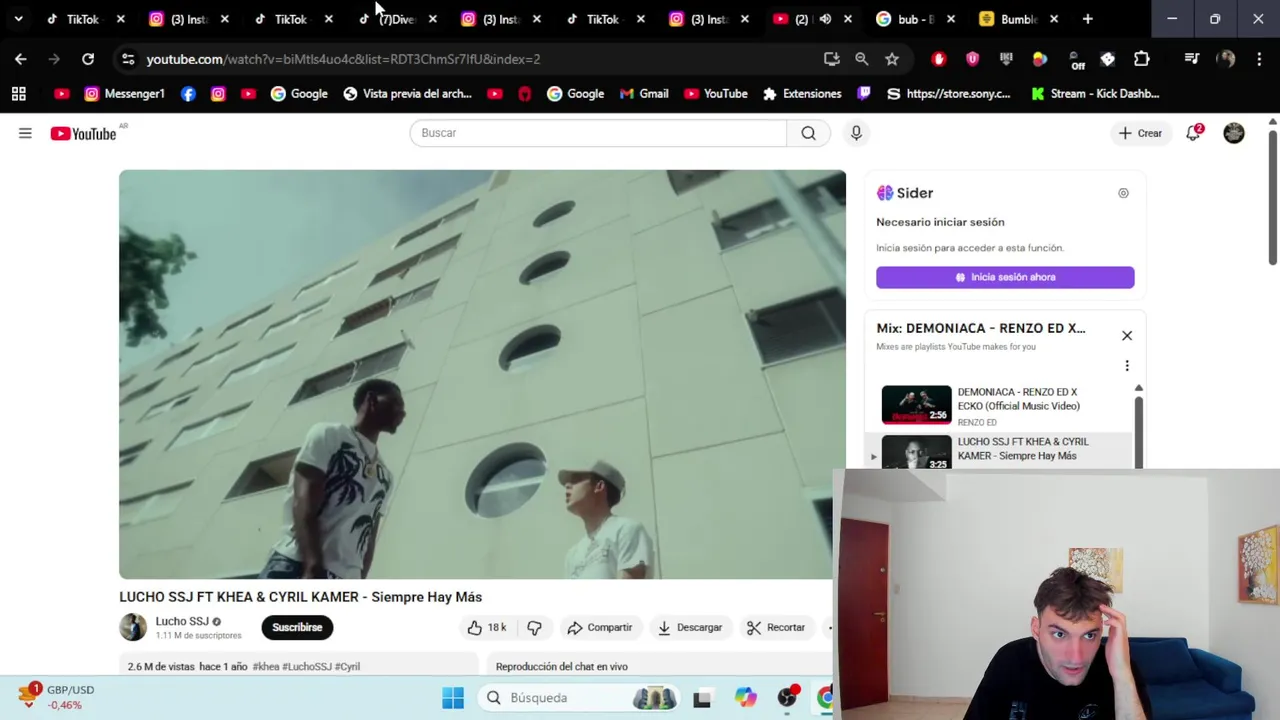Open the Mix playlist options menu
This screenshot has width=1280, height=720.
point(1127,366)
